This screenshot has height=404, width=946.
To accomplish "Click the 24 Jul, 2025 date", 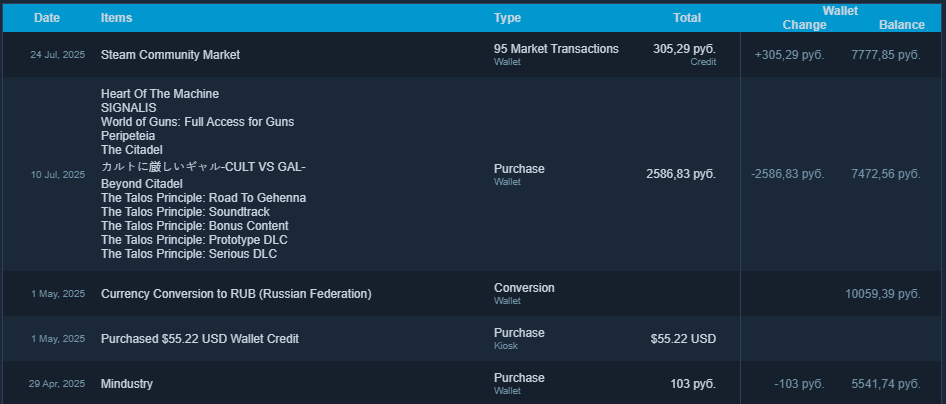I will [x=58, y=55].
